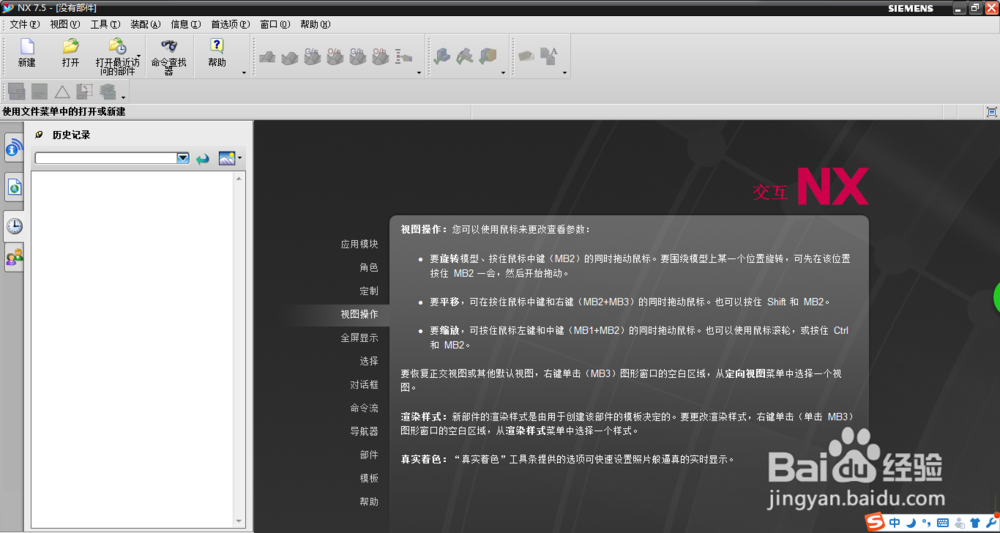
Task: Open options arrow after the letter A icon
Action: tap(564, 73)
